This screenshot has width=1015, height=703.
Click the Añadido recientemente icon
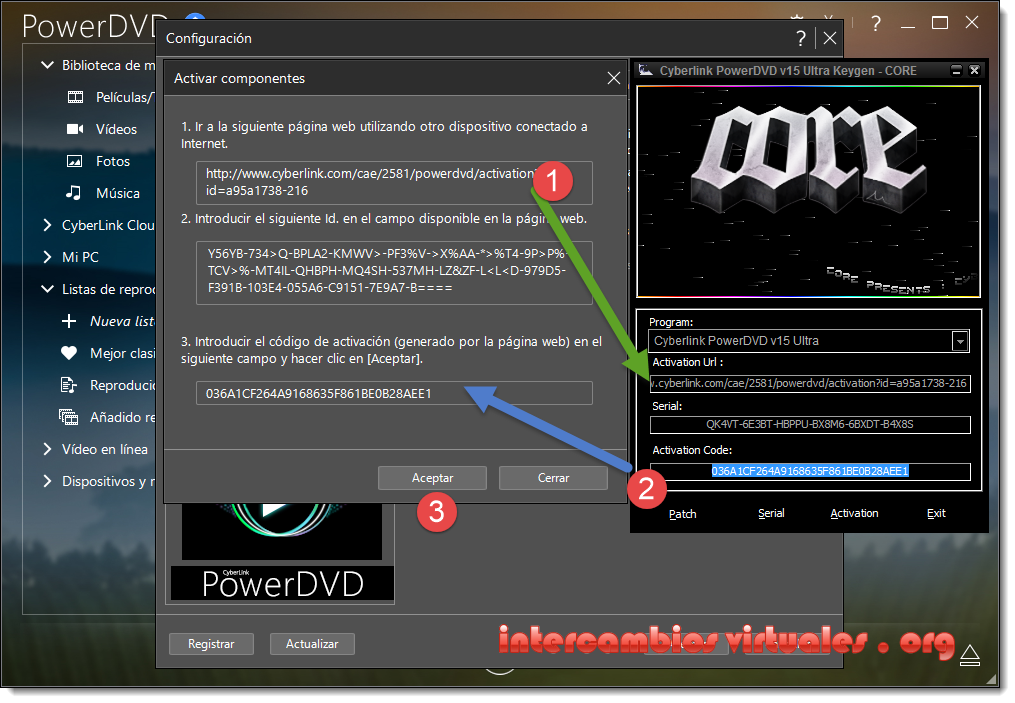(x=69, y=417)
